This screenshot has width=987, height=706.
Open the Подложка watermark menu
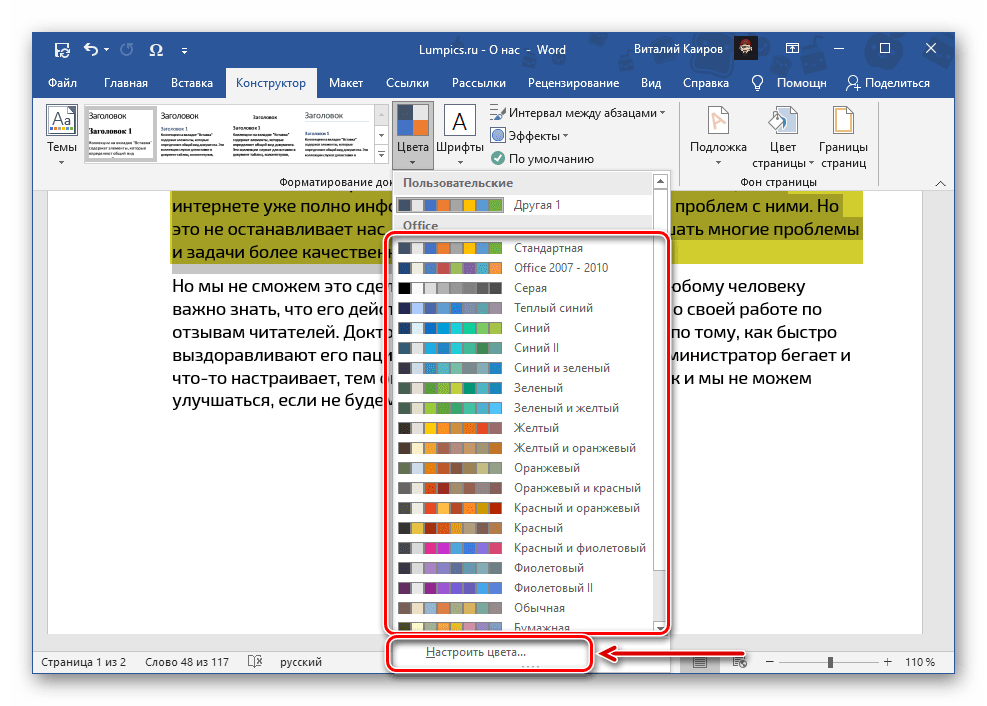[x=718, y=135]
